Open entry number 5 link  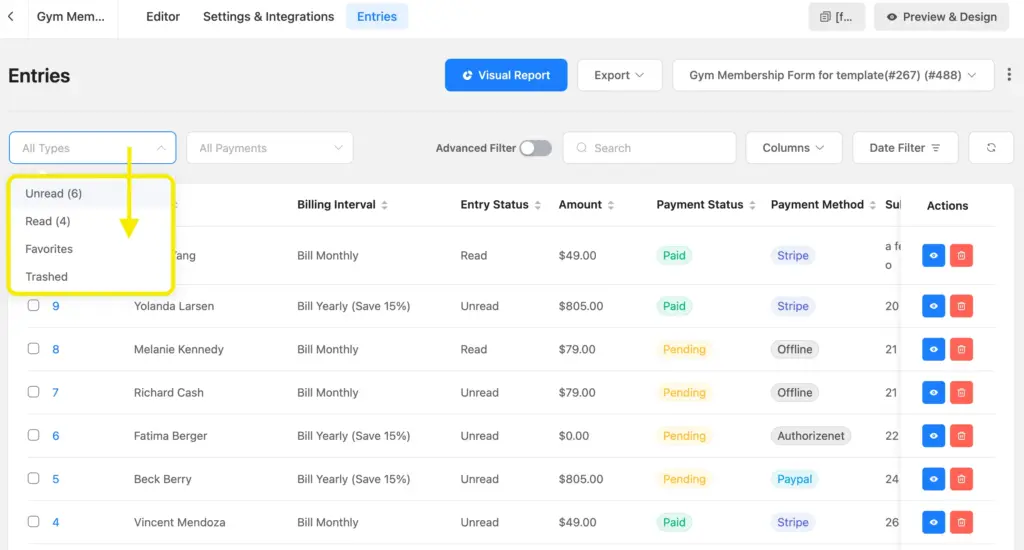56,479
